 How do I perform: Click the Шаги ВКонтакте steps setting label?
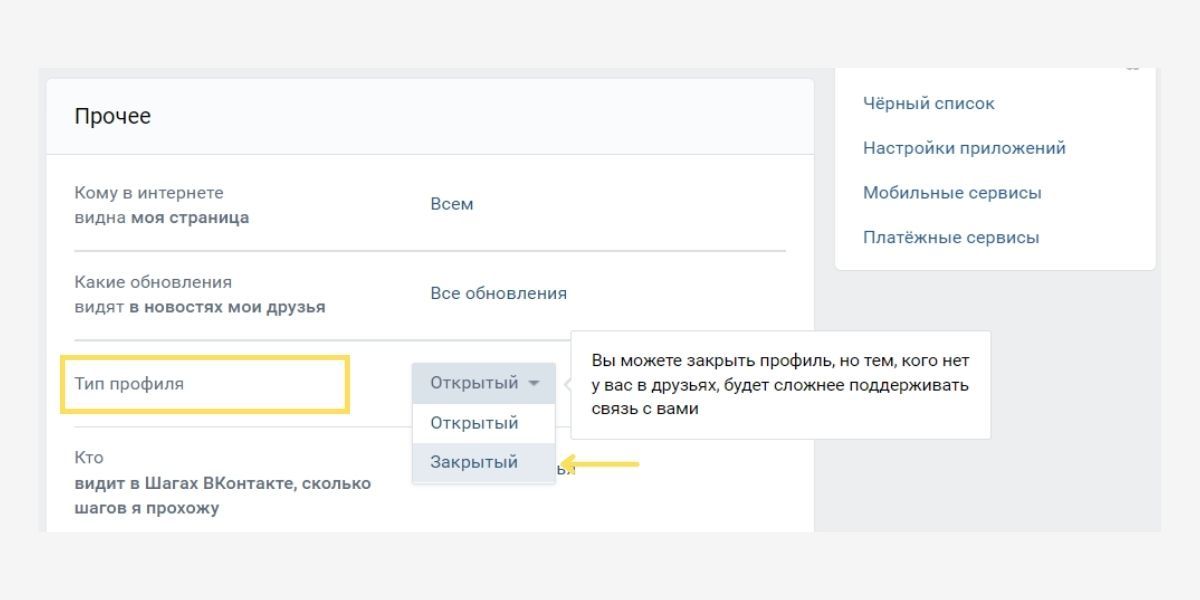tap(222, 484)
